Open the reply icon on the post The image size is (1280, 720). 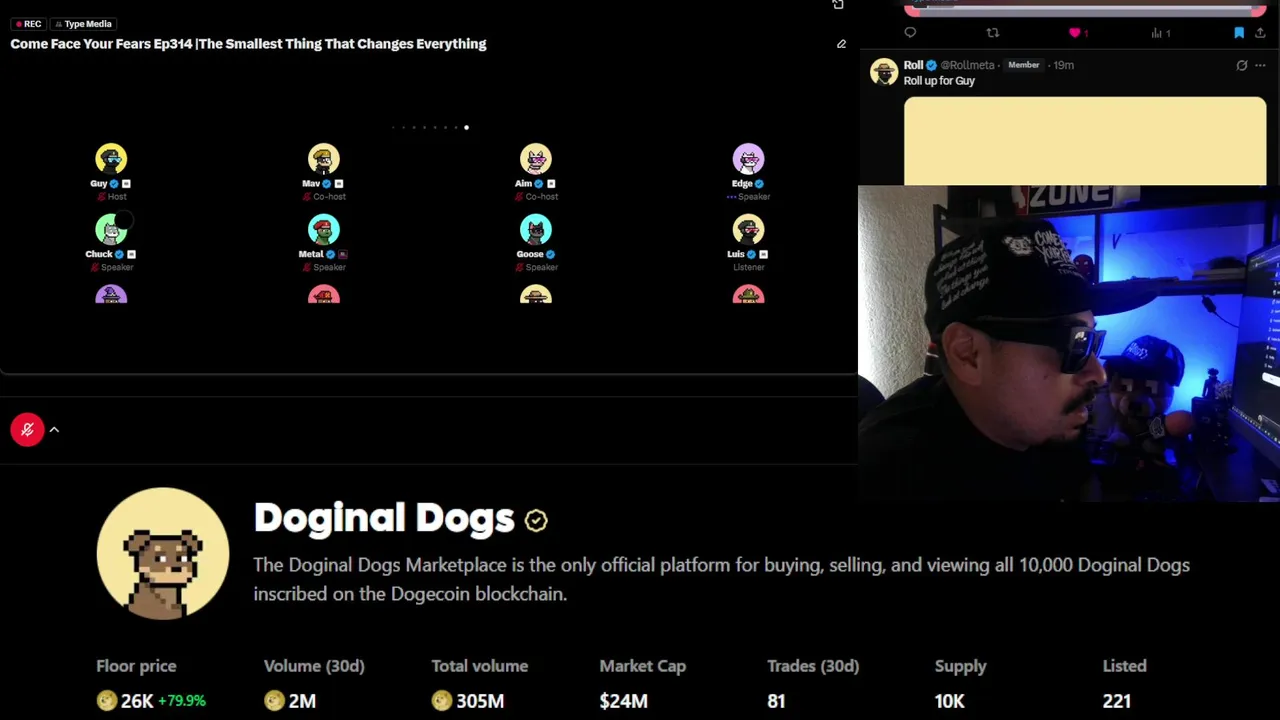pos(910,33)
